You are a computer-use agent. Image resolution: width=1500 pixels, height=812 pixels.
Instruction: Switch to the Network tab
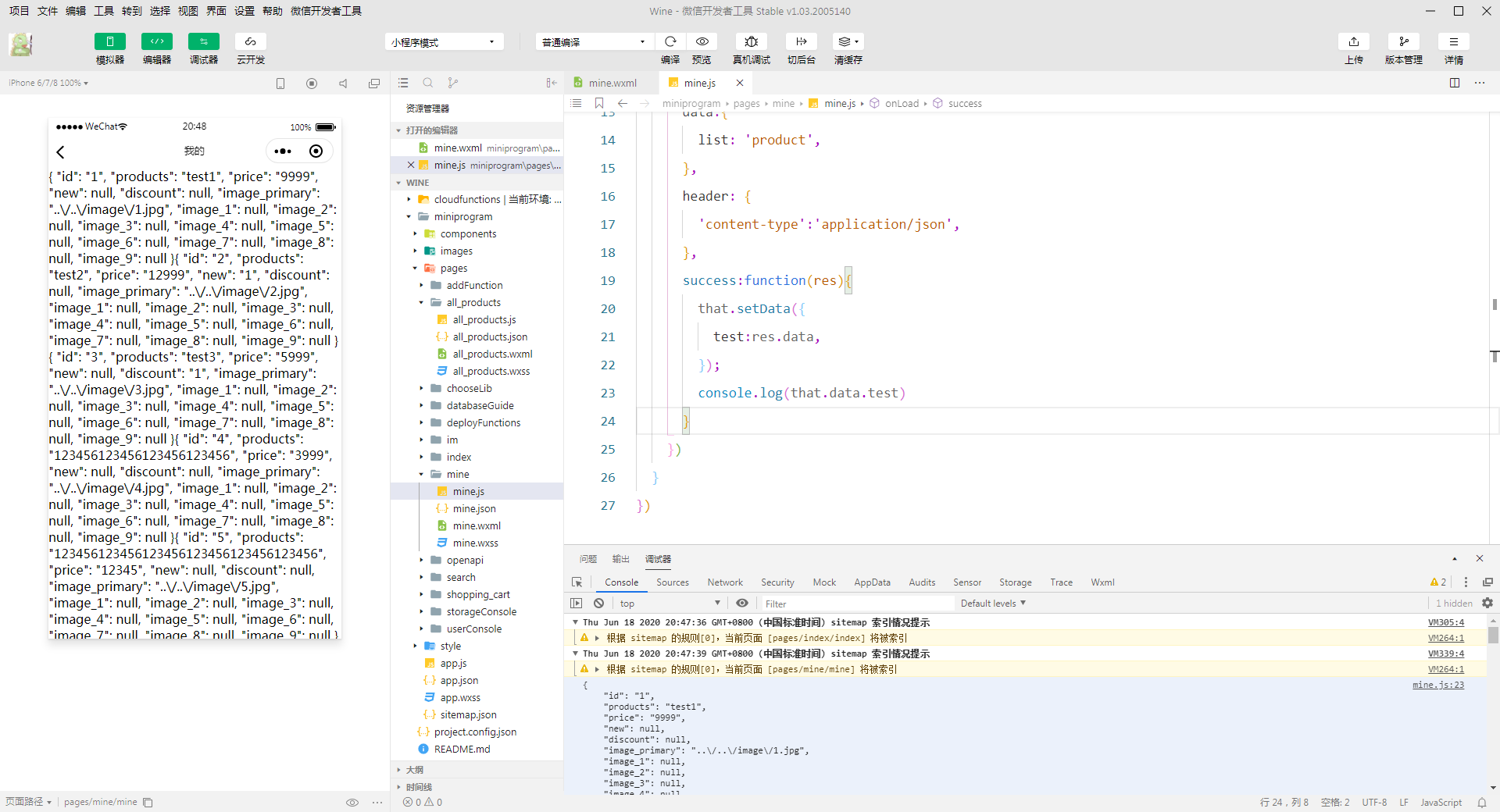pyautogui.click(x=724, y=582)
